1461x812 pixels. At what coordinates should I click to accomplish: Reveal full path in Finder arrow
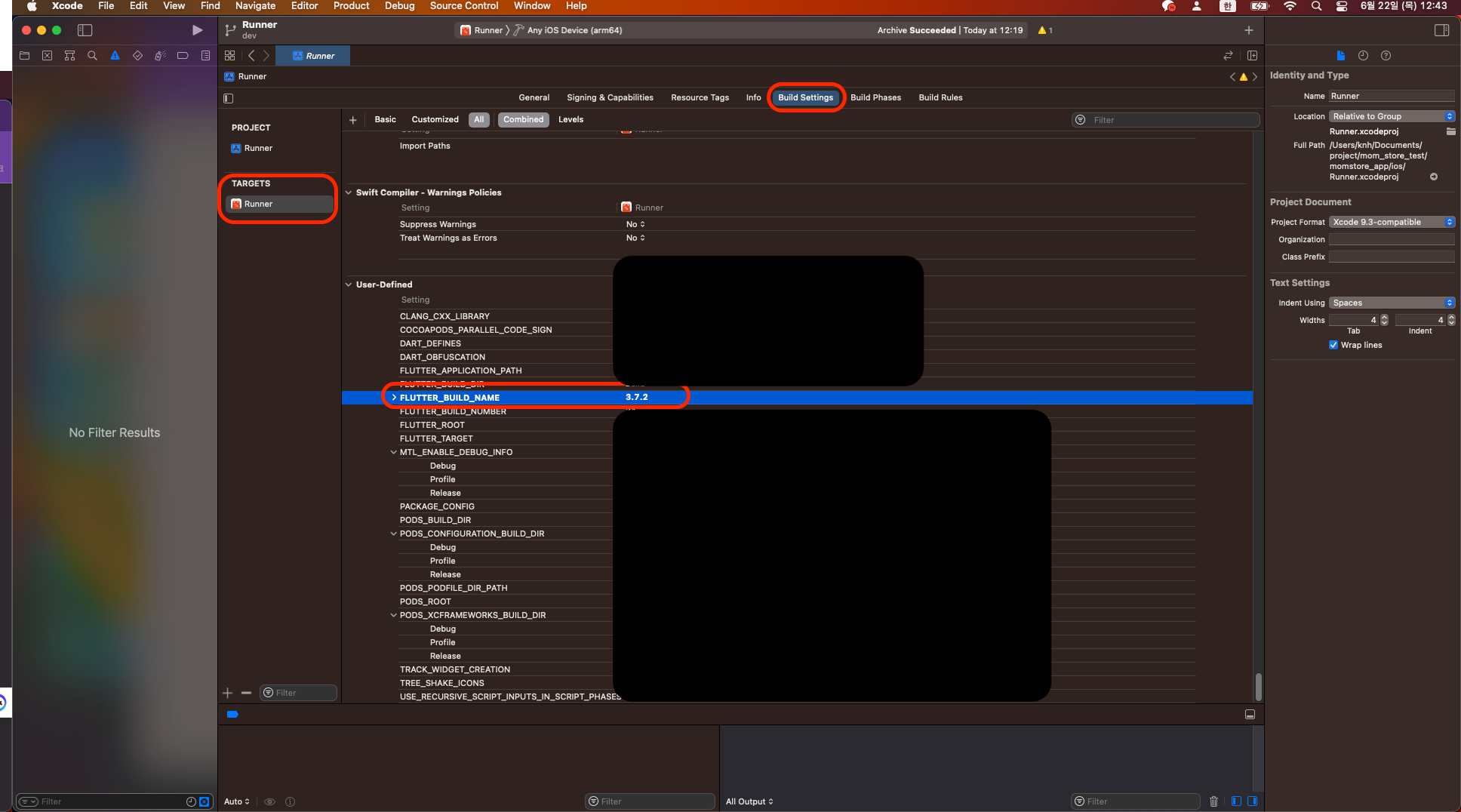(x=1434, y=177)
